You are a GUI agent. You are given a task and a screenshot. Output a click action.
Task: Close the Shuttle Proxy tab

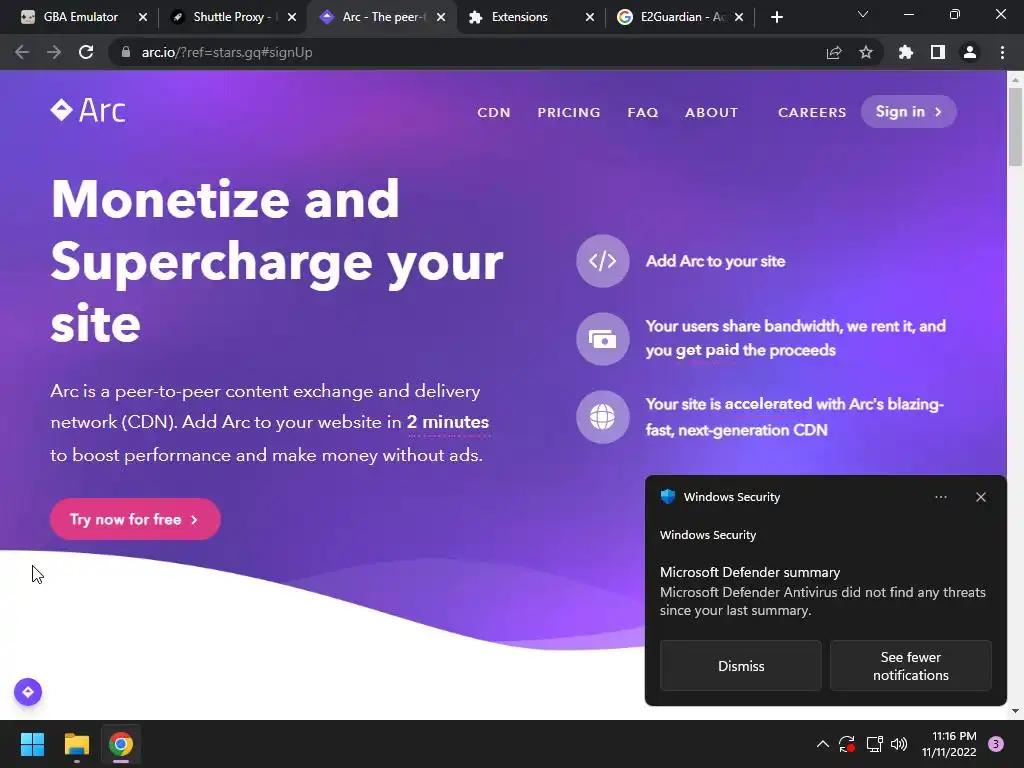[292, 17]
